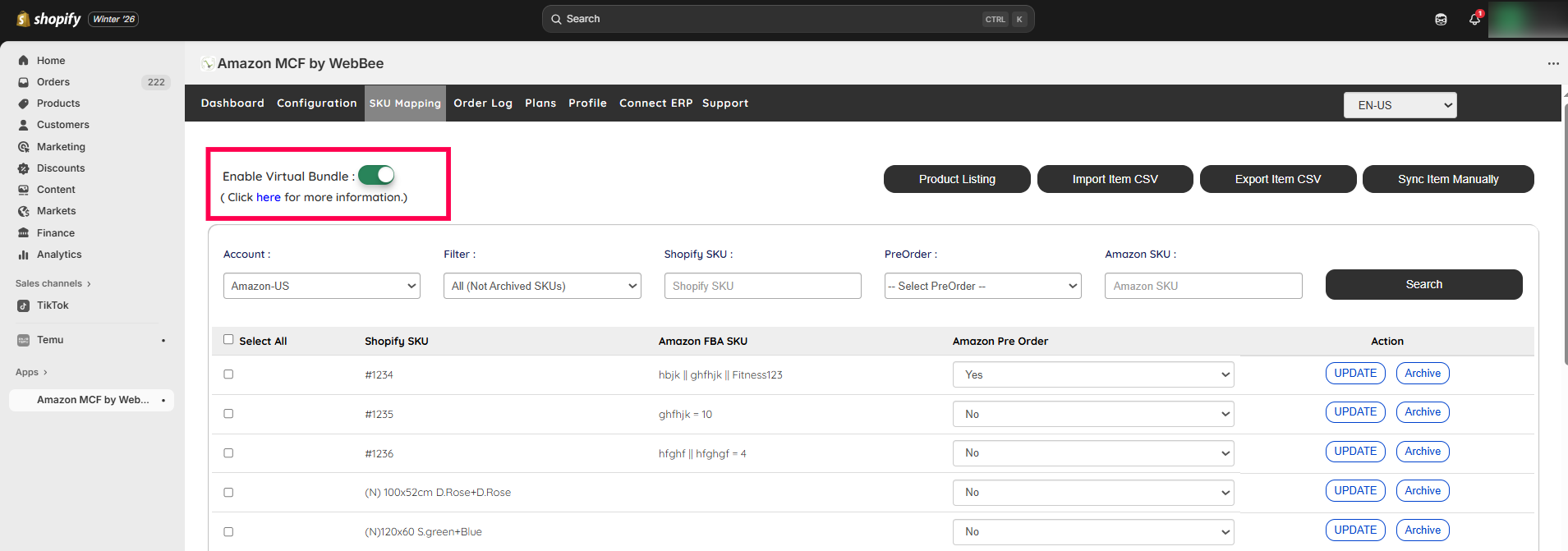Open Customers via its person icon
The height and width of the screenshot is (551, 1568).
coord(23,125)
